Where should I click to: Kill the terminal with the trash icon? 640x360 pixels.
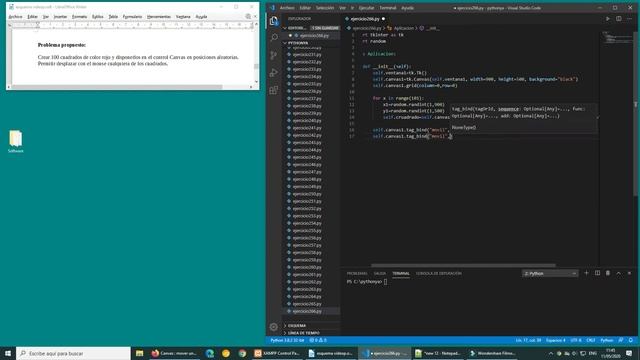[608, 273]
